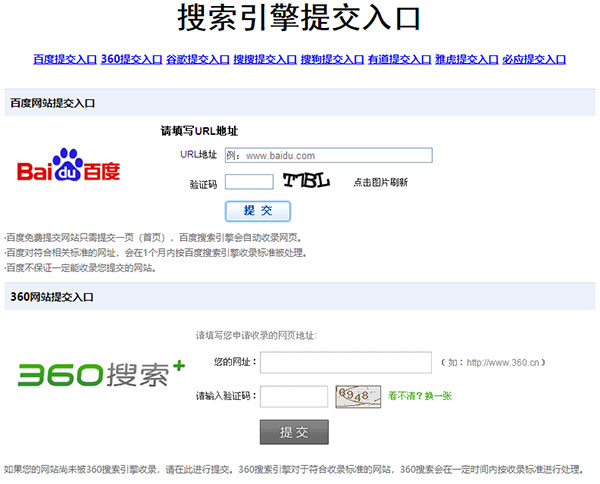The height and width of the screenshot is (484, 600).
Task: Open the 必应提交入口 link
Action: point(534,59)
